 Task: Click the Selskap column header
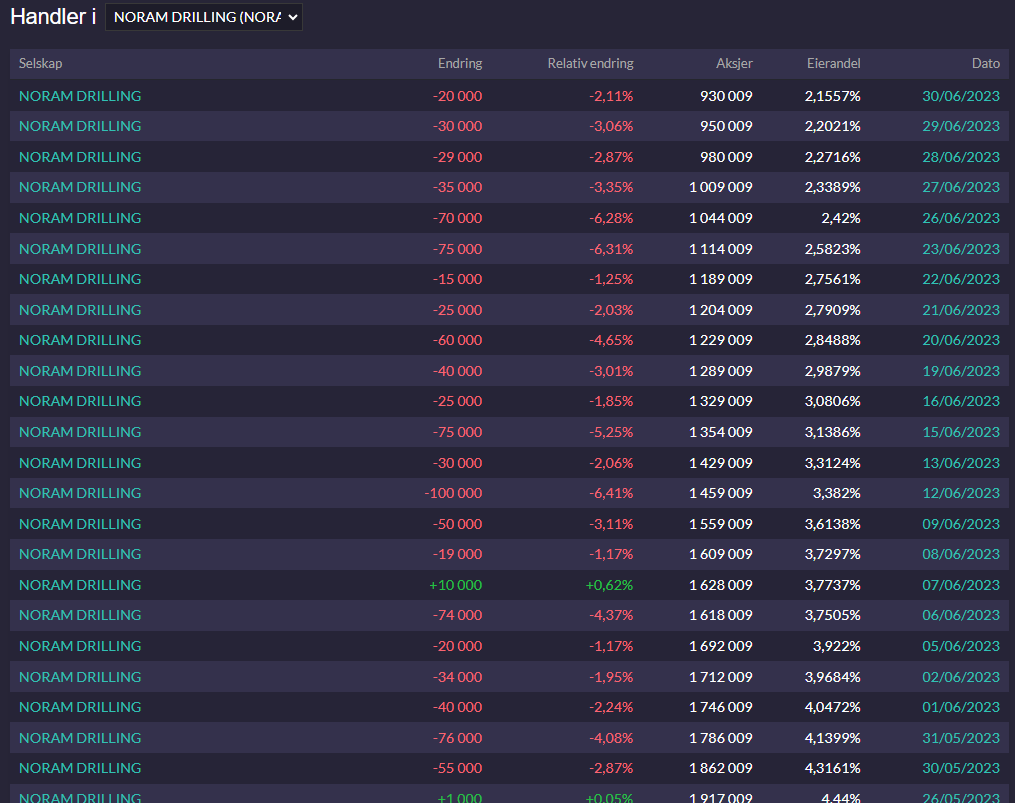coord(40,63)
